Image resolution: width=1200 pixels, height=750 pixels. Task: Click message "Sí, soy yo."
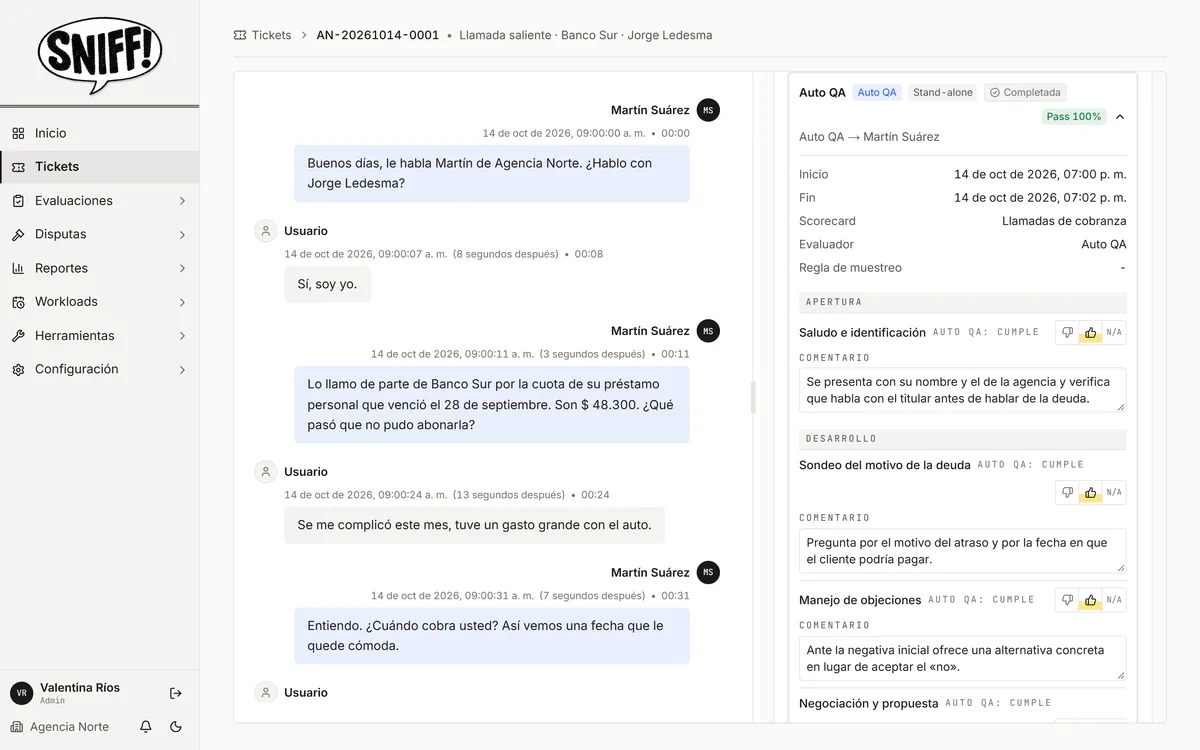point(327,284)
